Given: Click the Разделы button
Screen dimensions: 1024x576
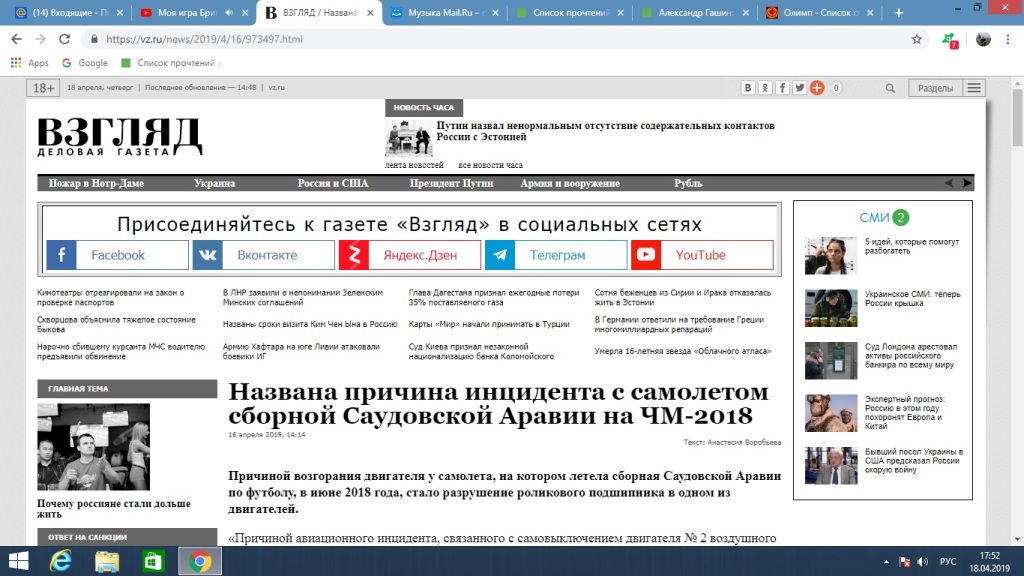Looking at the screenshot, I should (x=935, y=88).
